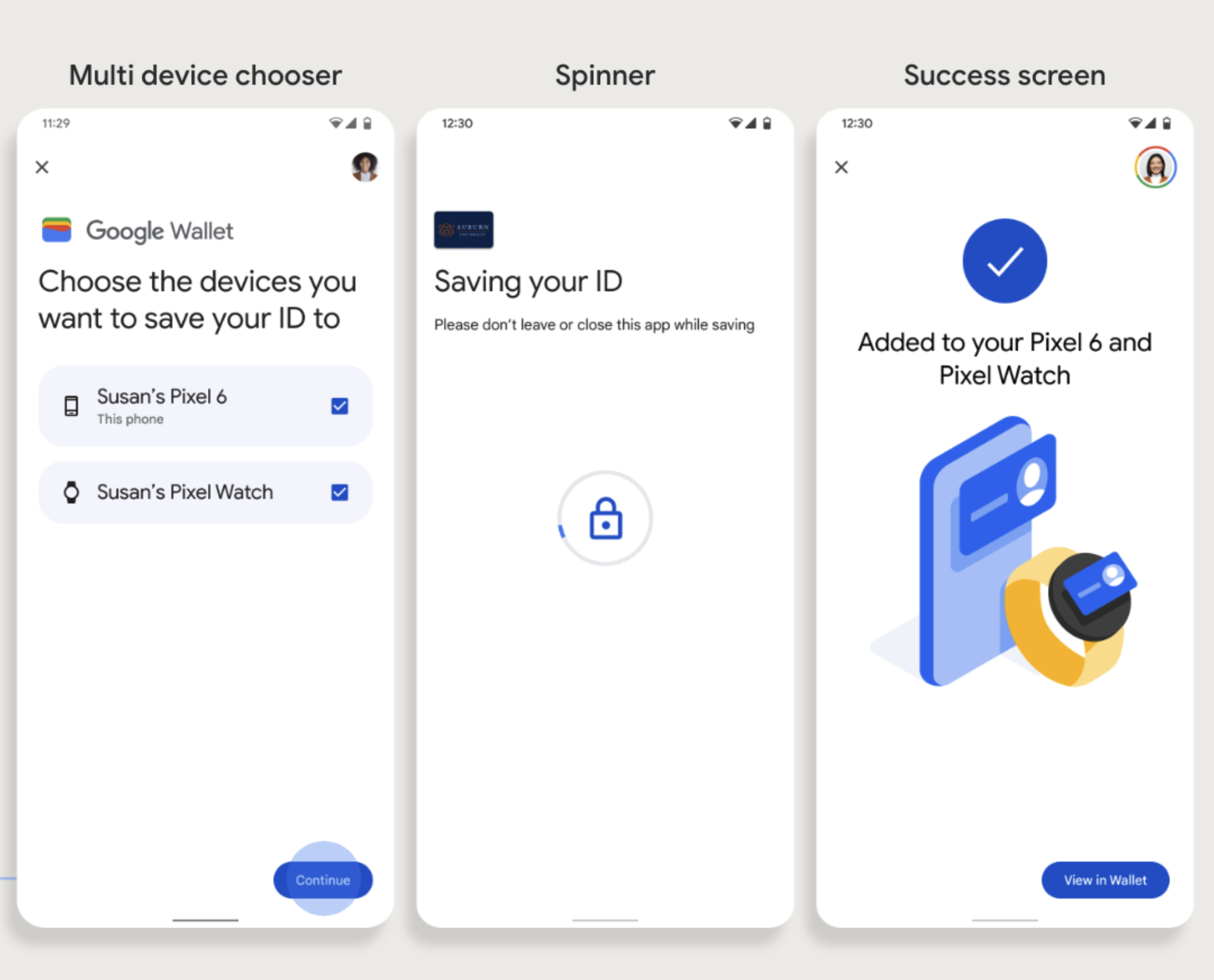Click close X on success screen

(843, 167)
